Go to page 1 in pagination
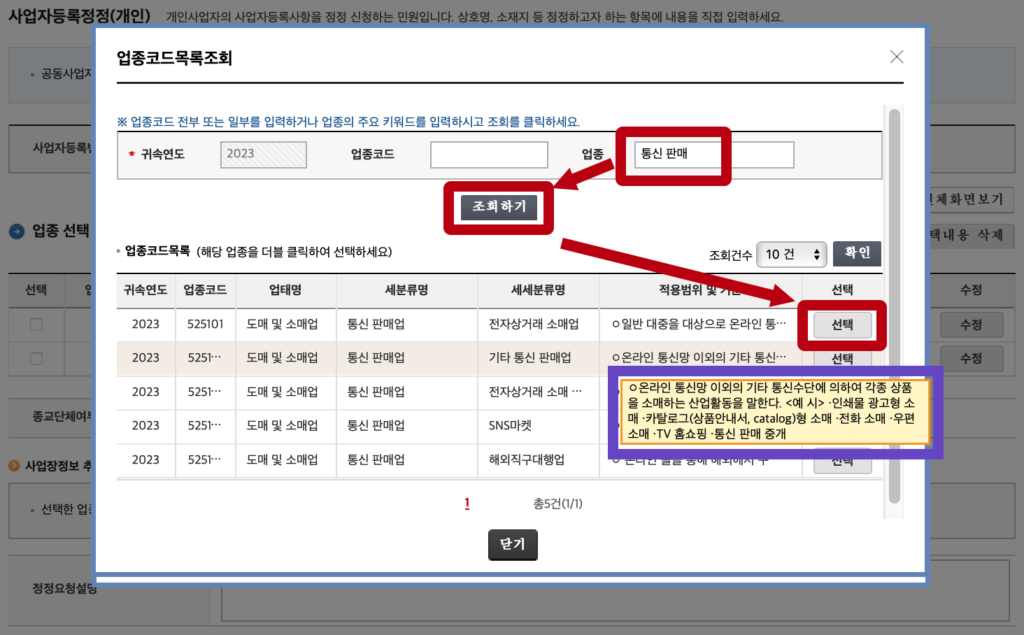 [x=467, y=503]
